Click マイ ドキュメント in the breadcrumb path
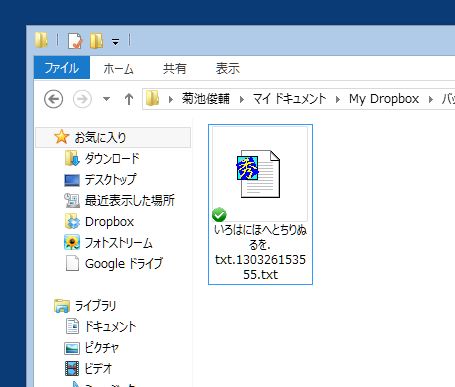Viewport: 455px width, 387px height. point(289,99)
